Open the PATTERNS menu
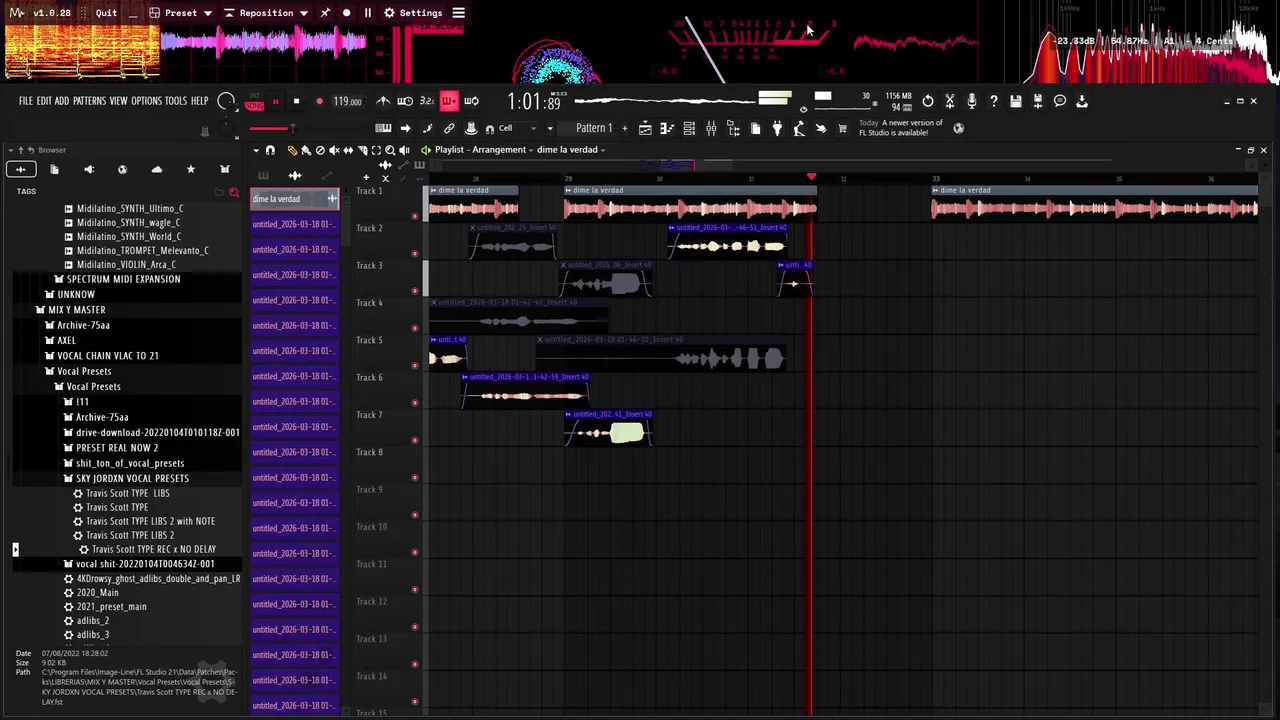 point(89,101)
